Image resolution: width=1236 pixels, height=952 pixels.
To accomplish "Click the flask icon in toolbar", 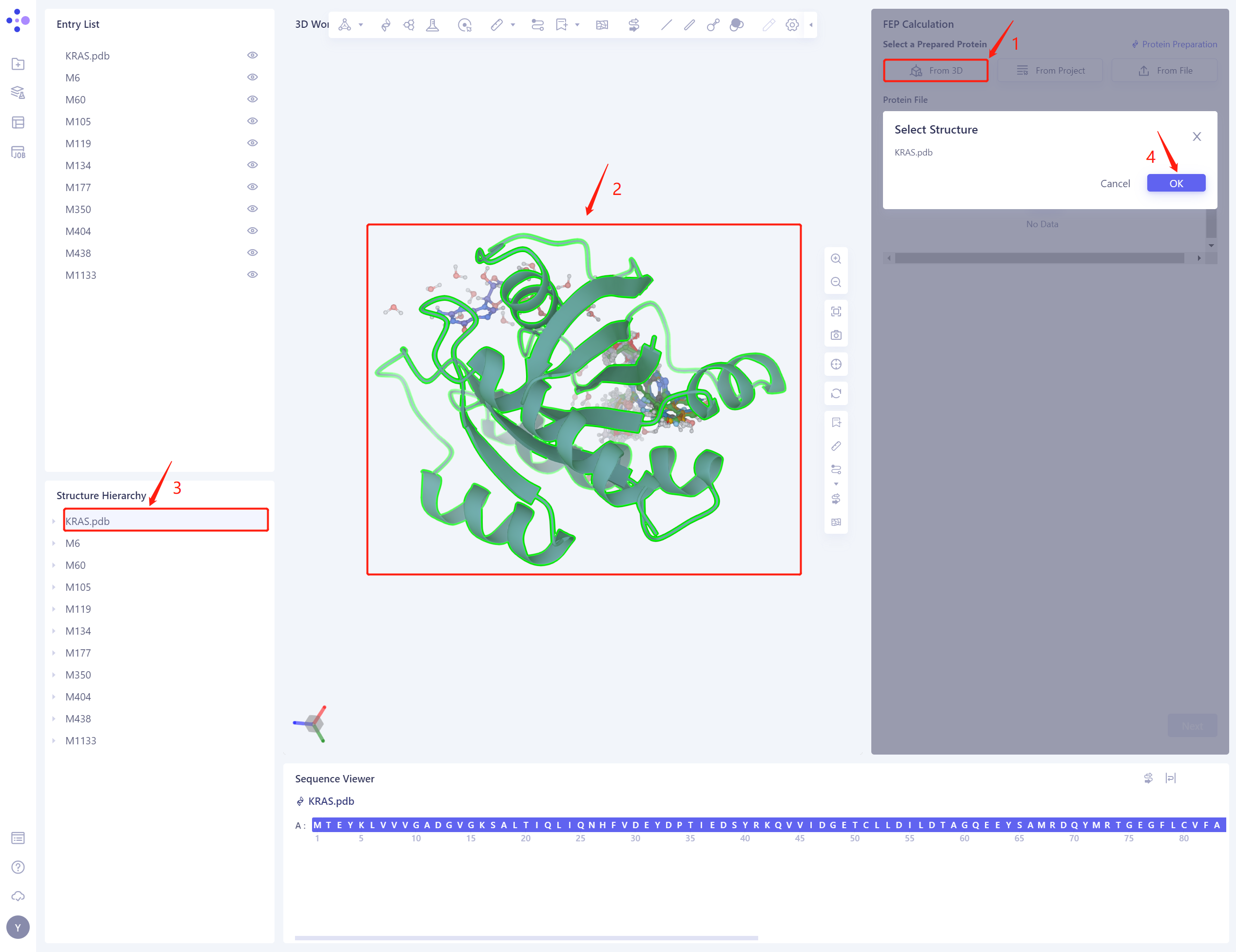I will point(432,25).
